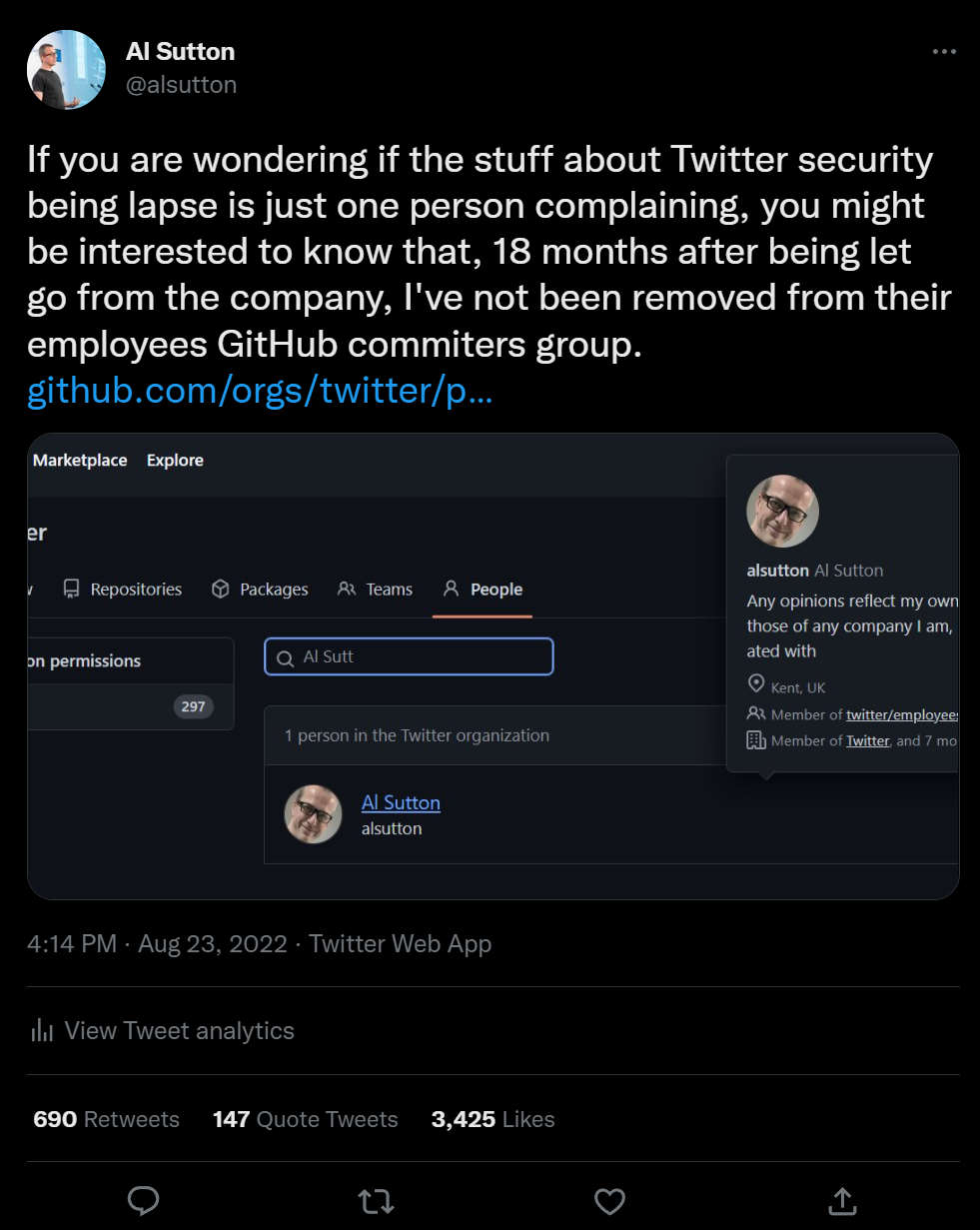980x1230 pixels.
Task: Click the Twitter Web App source label
Action: (401, 943)
